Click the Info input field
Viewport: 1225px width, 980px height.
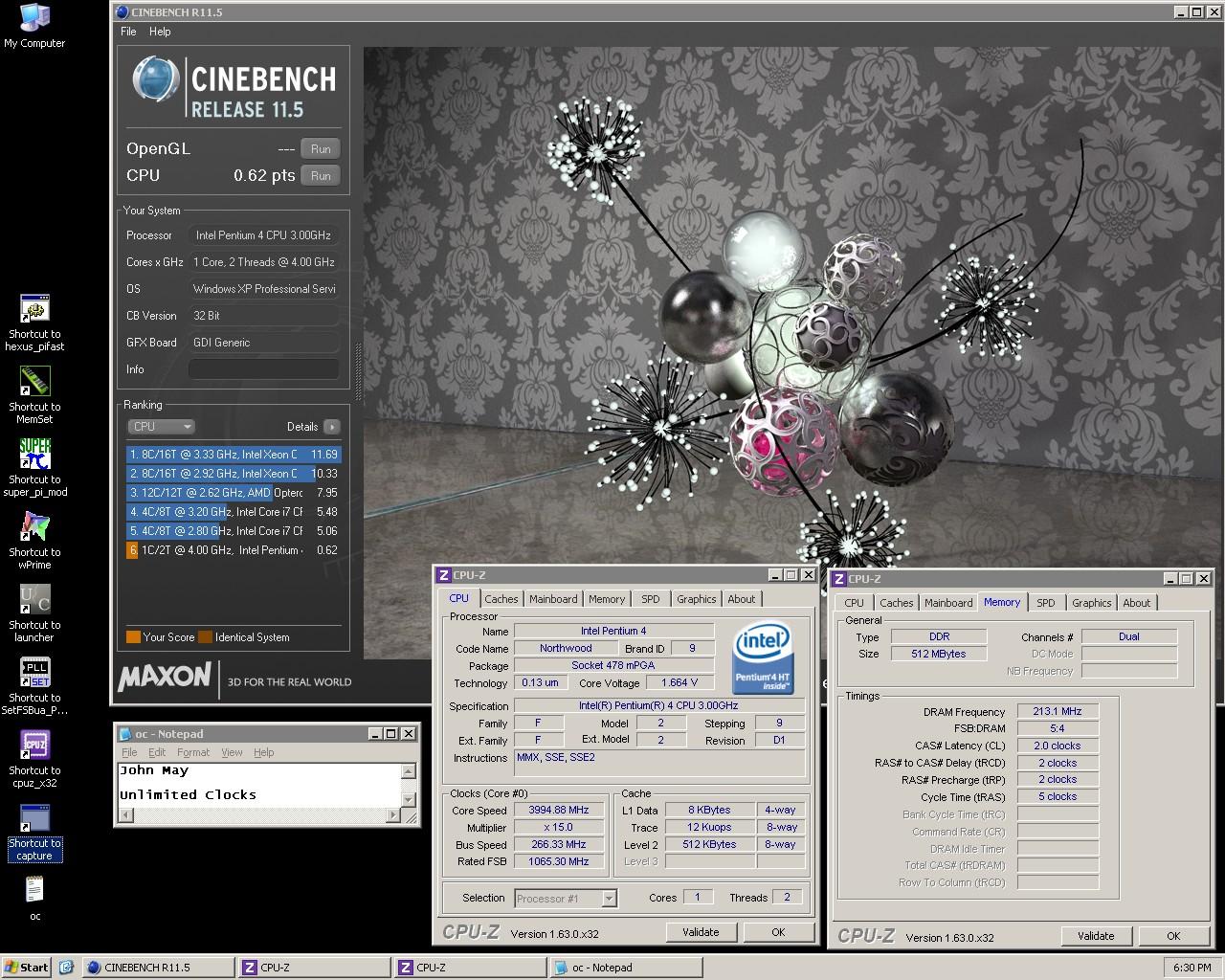coord(264,369)
